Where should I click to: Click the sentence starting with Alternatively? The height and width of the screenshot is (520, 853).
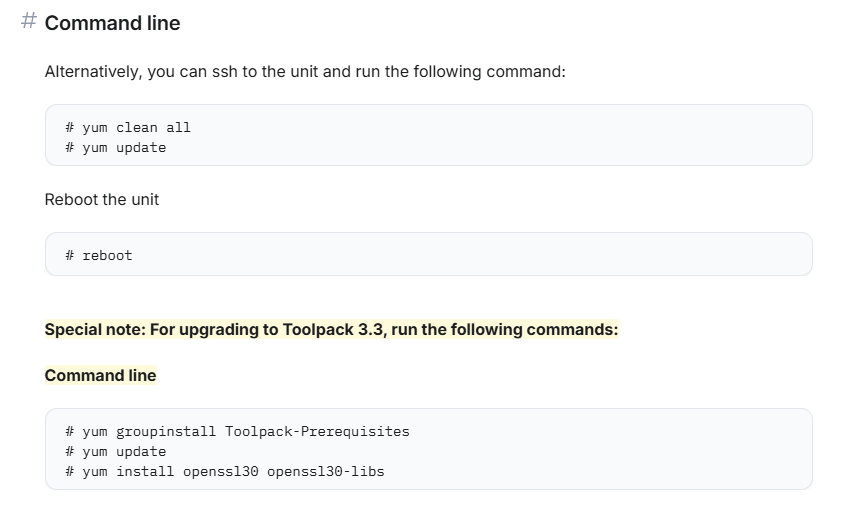pyautogui.click(x=305, y=73)
